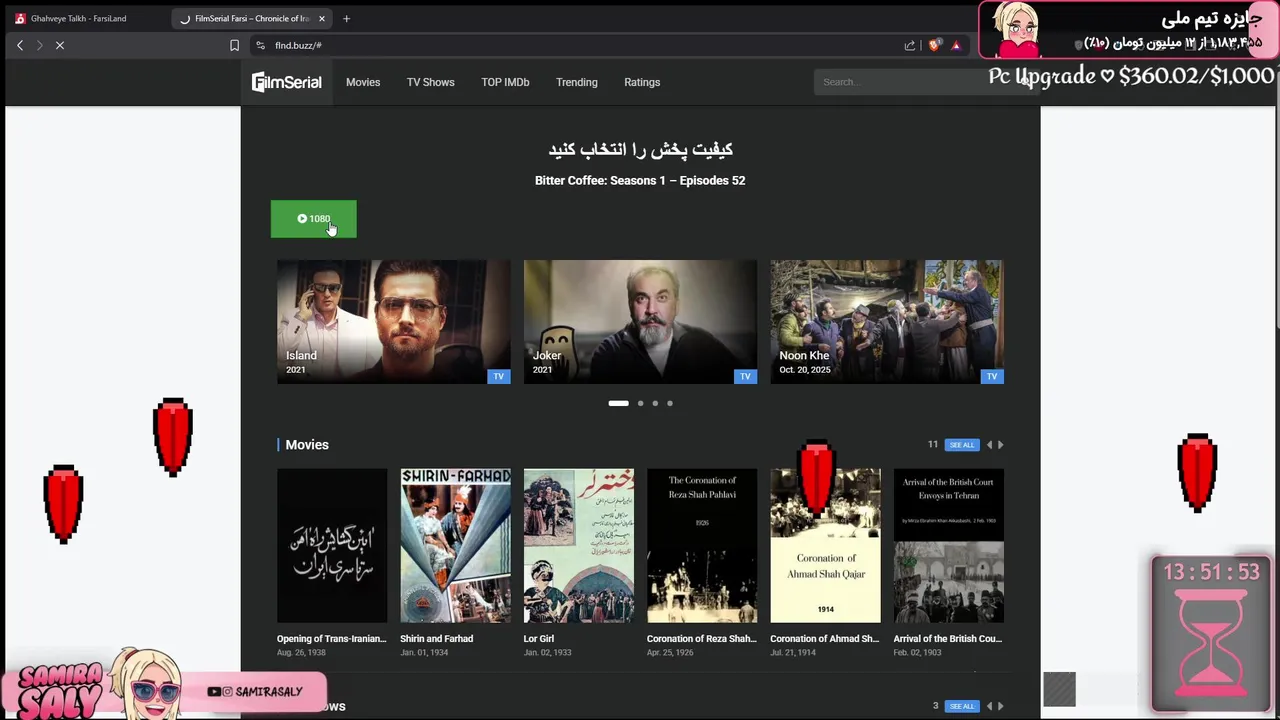Select the second carousel dot

coord(640,403)
